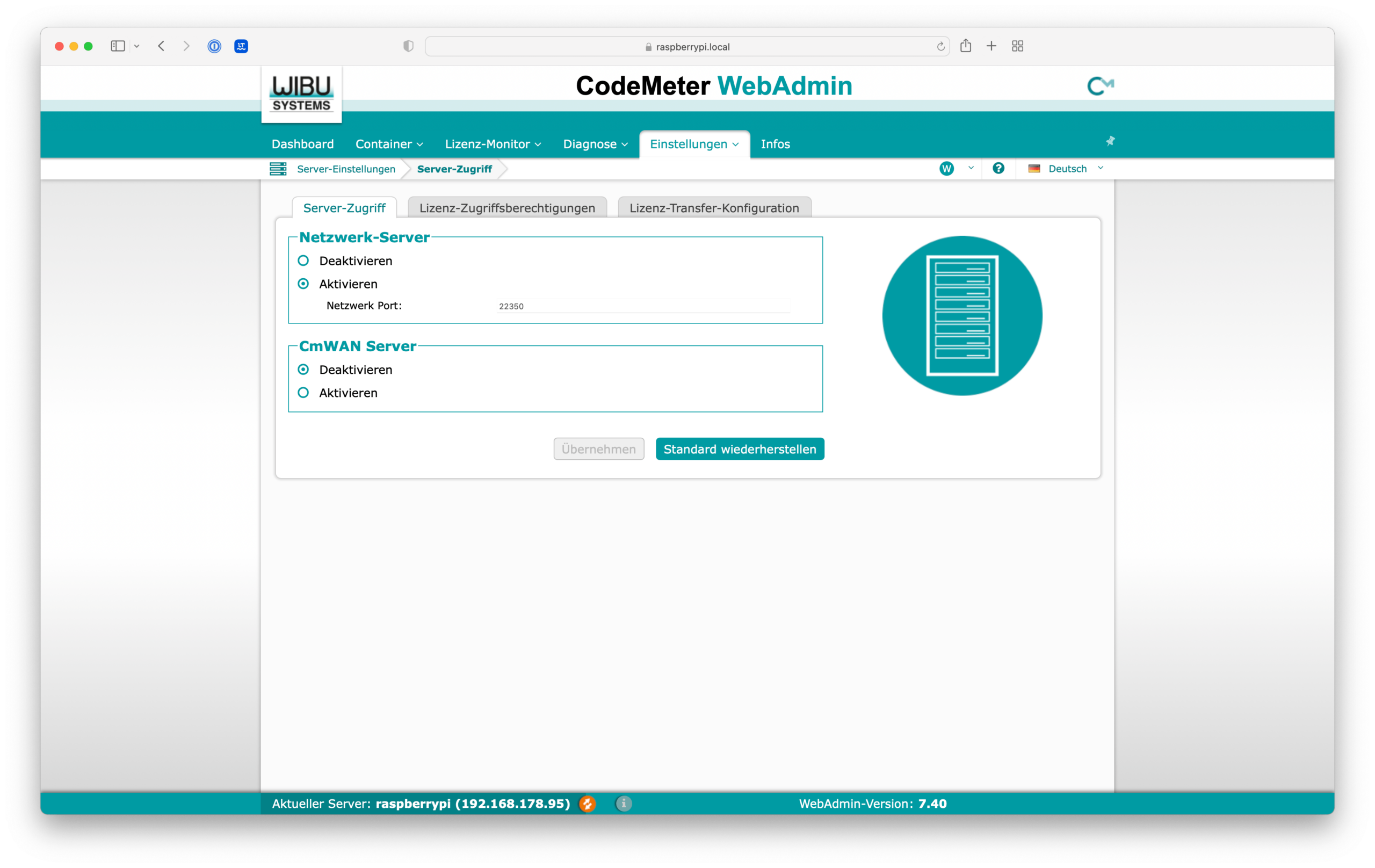Click the orange server switch icon in footer

pos(587,804)
